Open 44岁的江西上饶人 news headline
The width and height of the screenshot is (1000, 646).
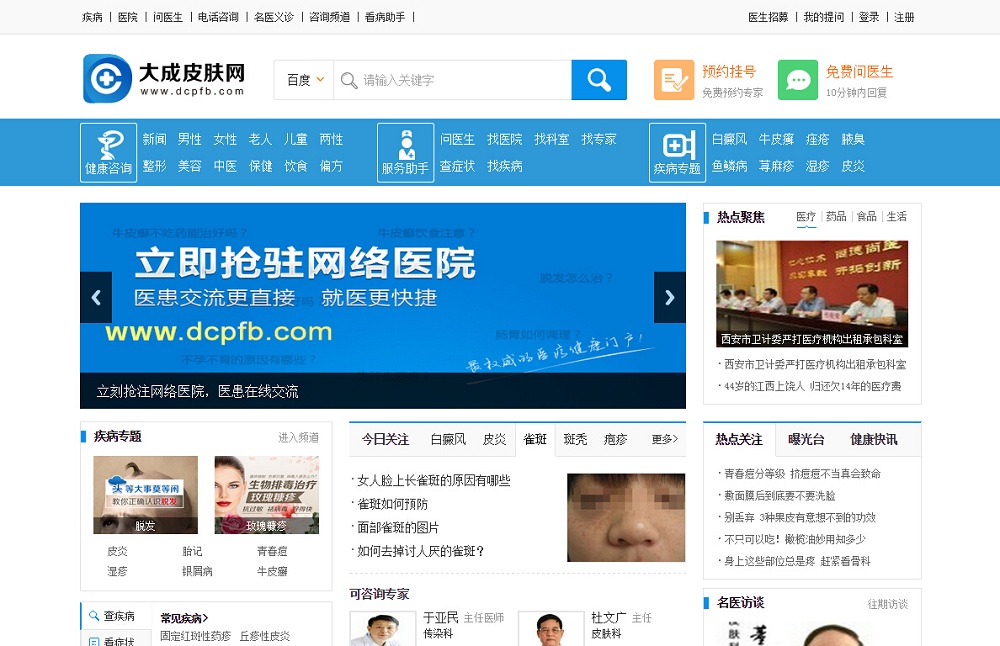pos(812,386)
